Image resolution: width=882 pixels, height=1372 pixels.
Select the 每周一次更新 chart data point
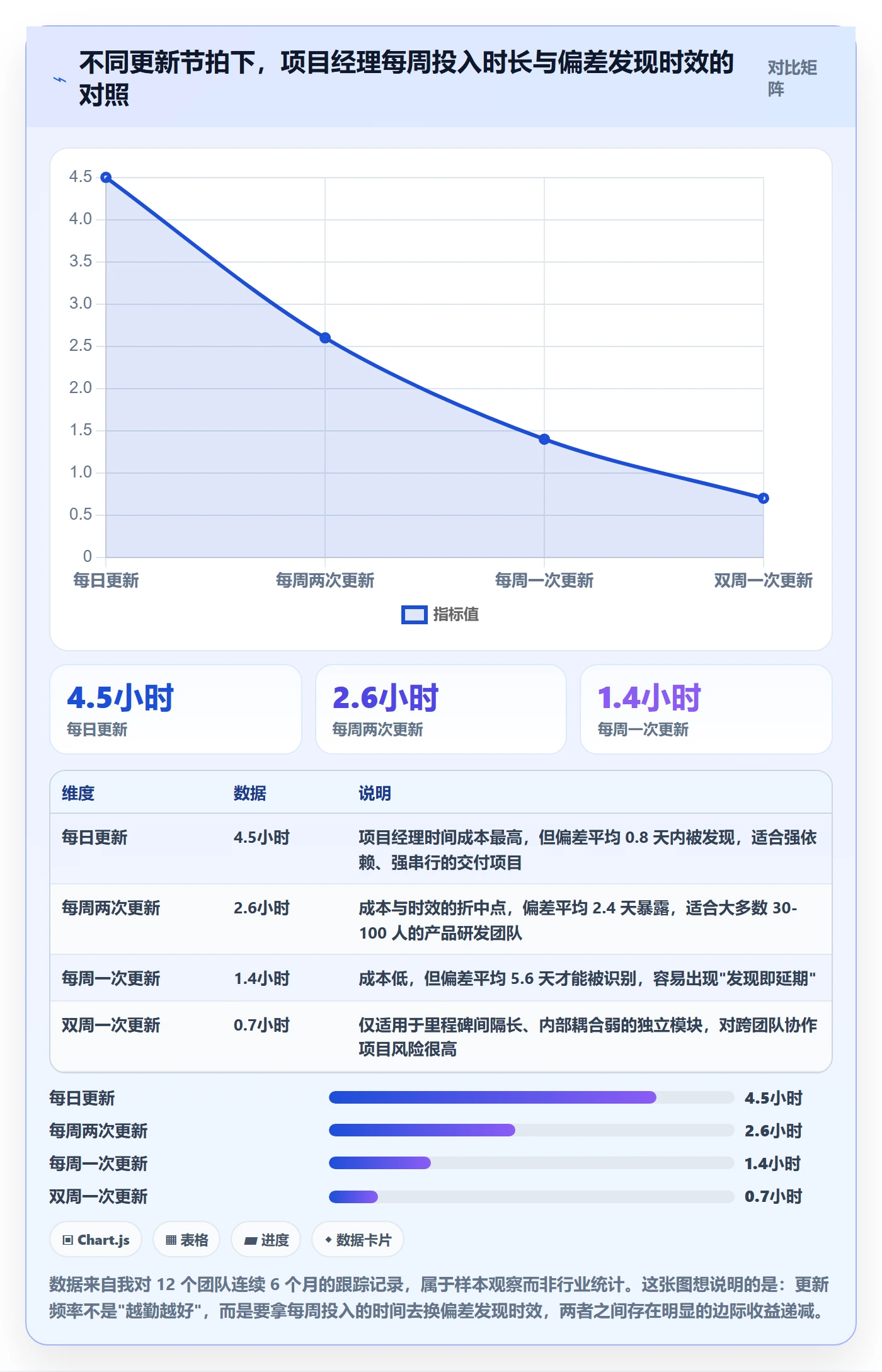coord(544,439)
